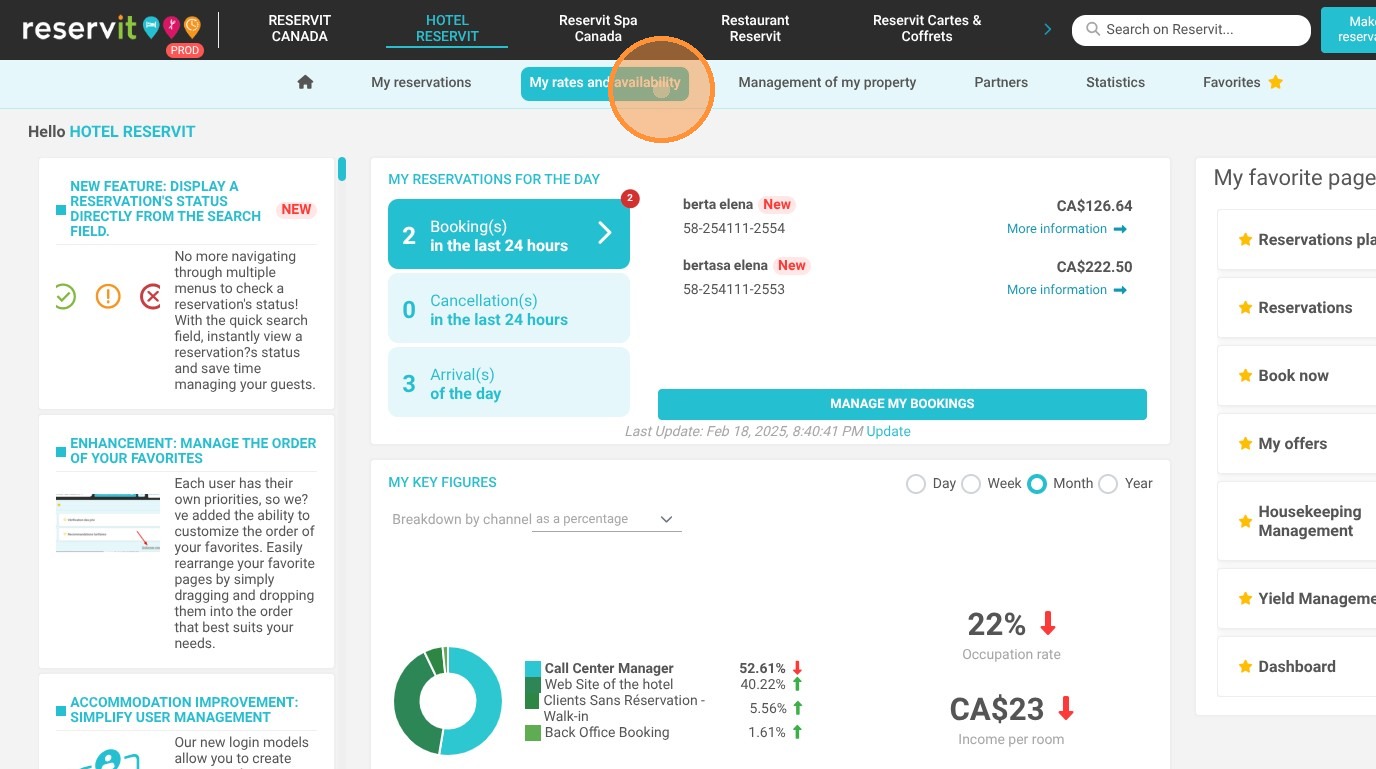Viewport: 1376px width, 769px height.
Task: Open the Statistics menu
Action: click(1115, 83)
